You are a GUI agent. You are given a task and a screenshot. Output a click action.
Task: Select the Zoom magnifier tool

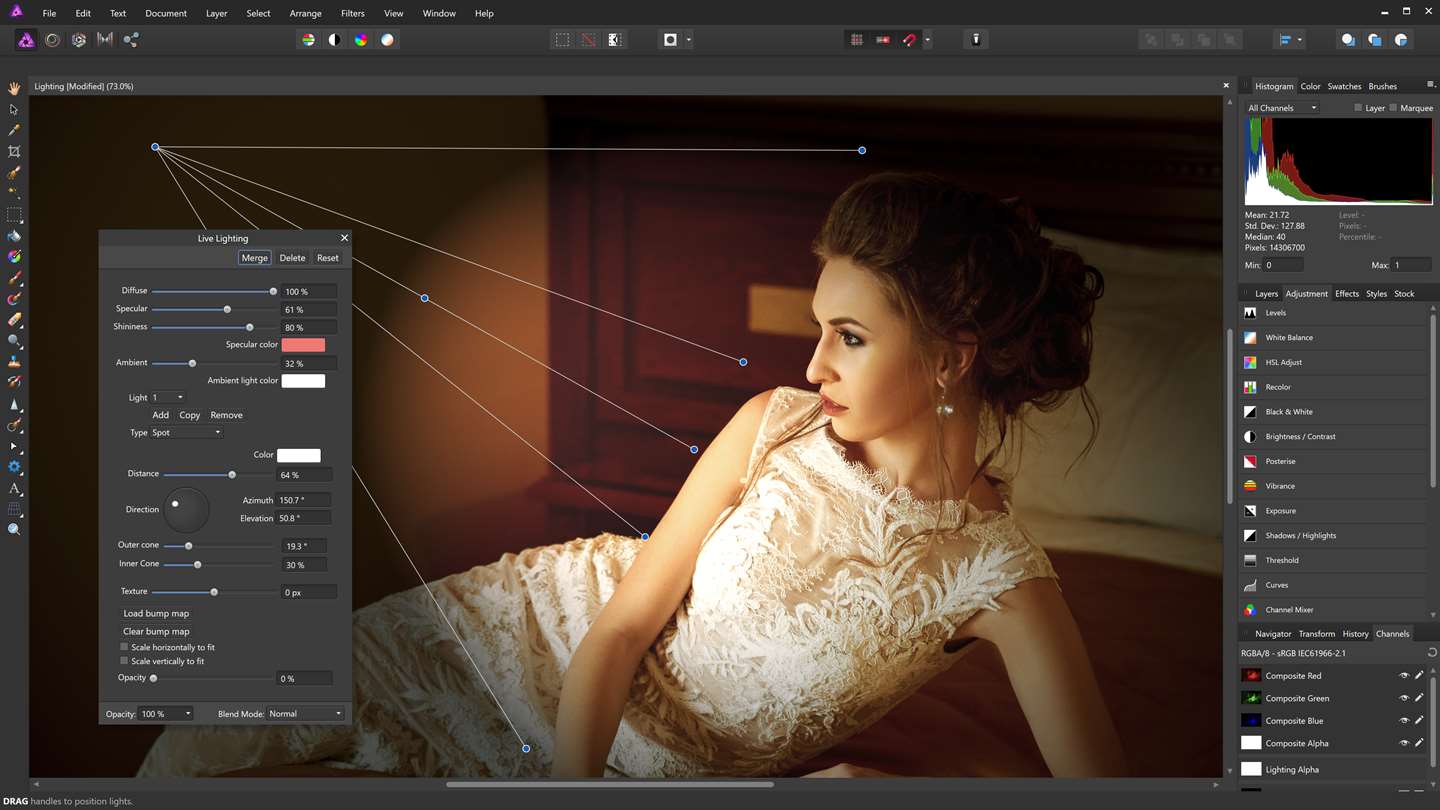coord(14,530)
